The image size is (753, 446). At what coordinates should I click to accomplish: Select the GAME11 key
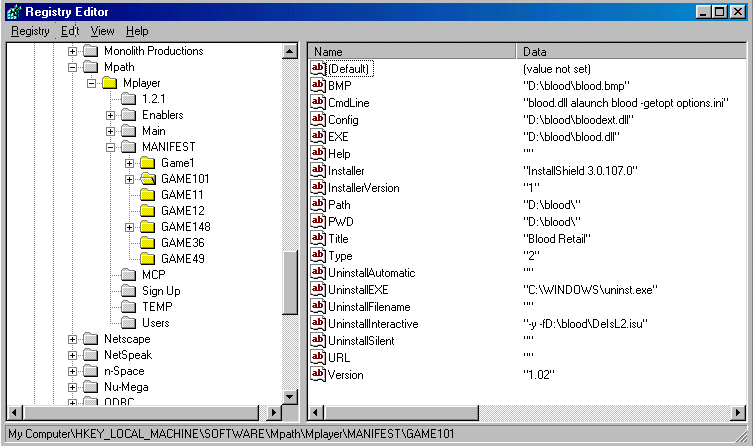182,195
